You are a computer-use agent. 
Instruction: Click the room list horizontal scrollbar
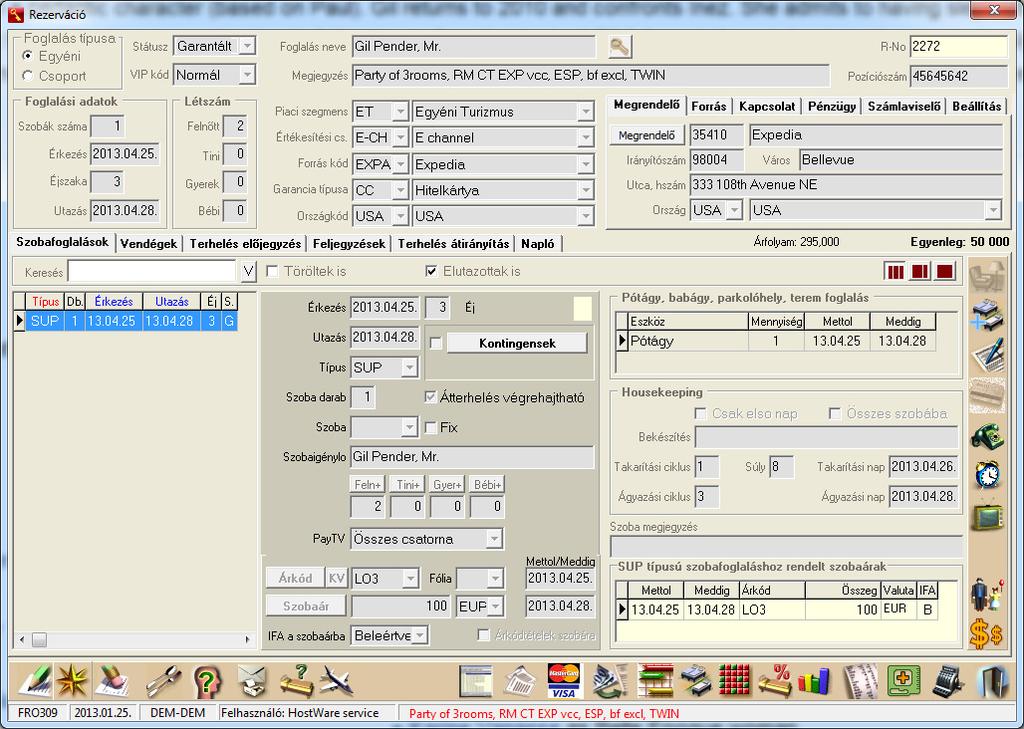(136, 640)
